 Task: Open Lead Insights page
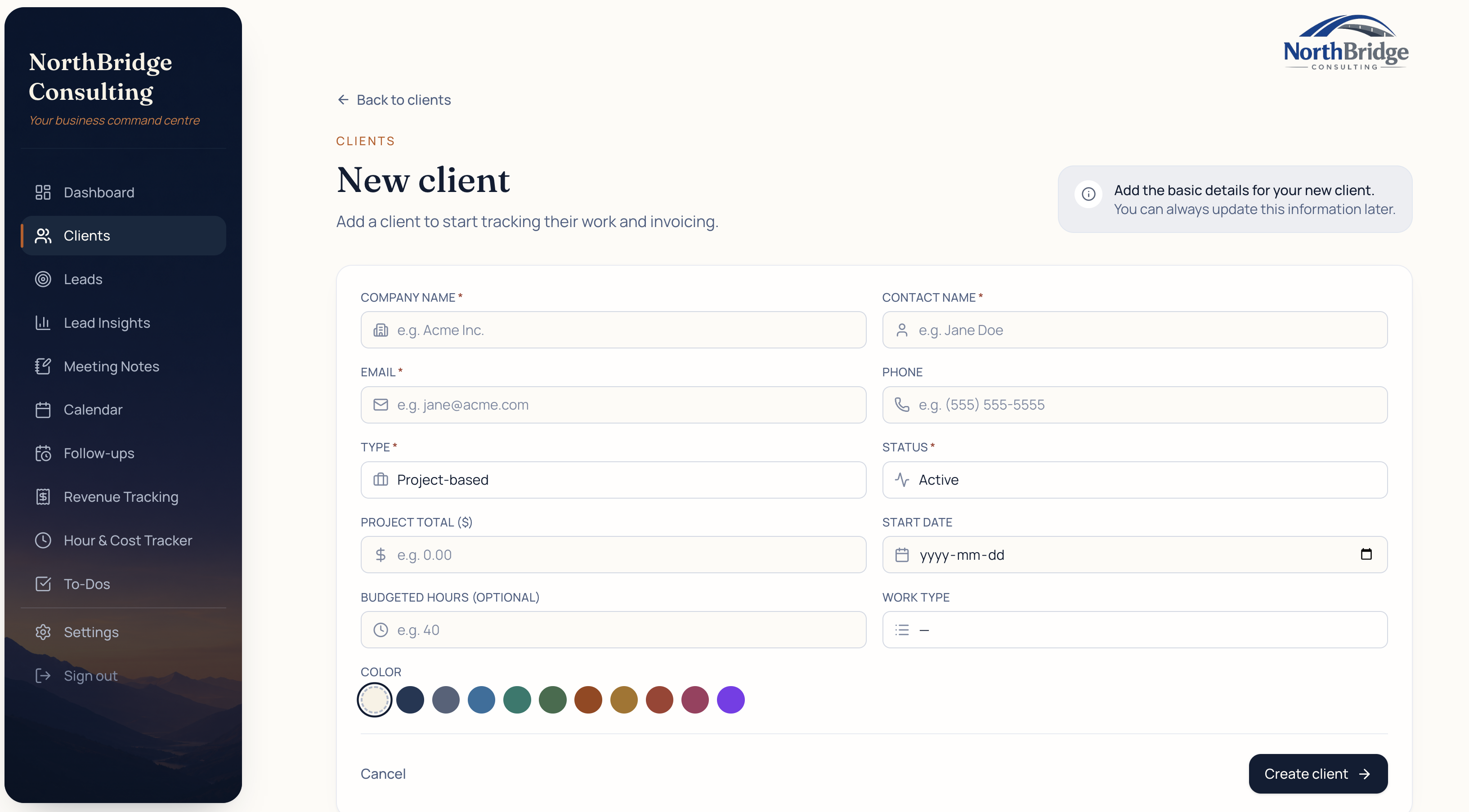[x=123, y=323]
